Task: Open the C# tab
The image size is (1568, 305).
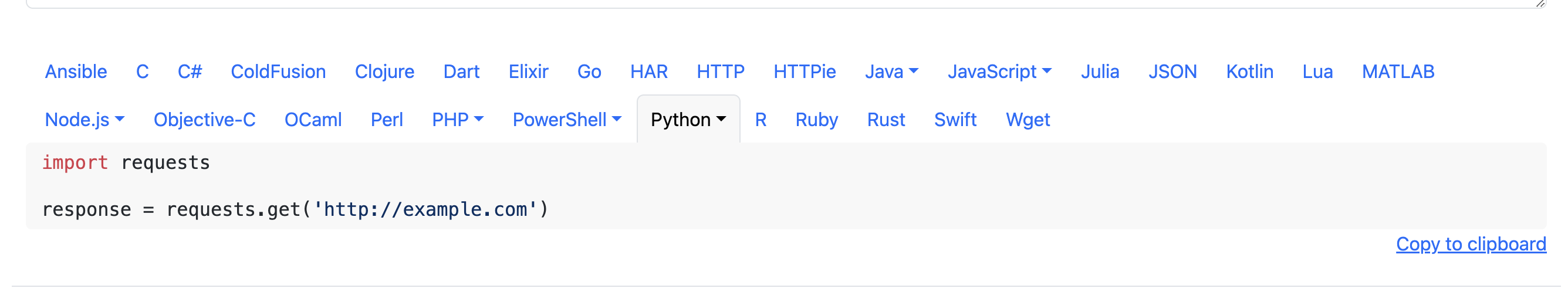Action: [190, 72]
